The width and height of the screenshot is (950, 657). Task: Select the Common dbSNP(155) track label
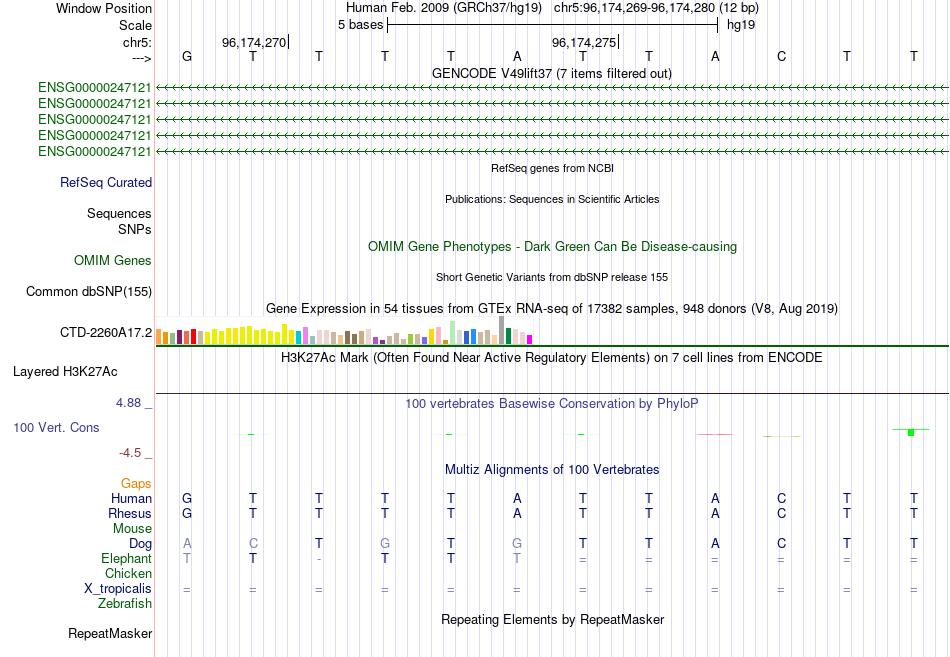coord(89,292)
